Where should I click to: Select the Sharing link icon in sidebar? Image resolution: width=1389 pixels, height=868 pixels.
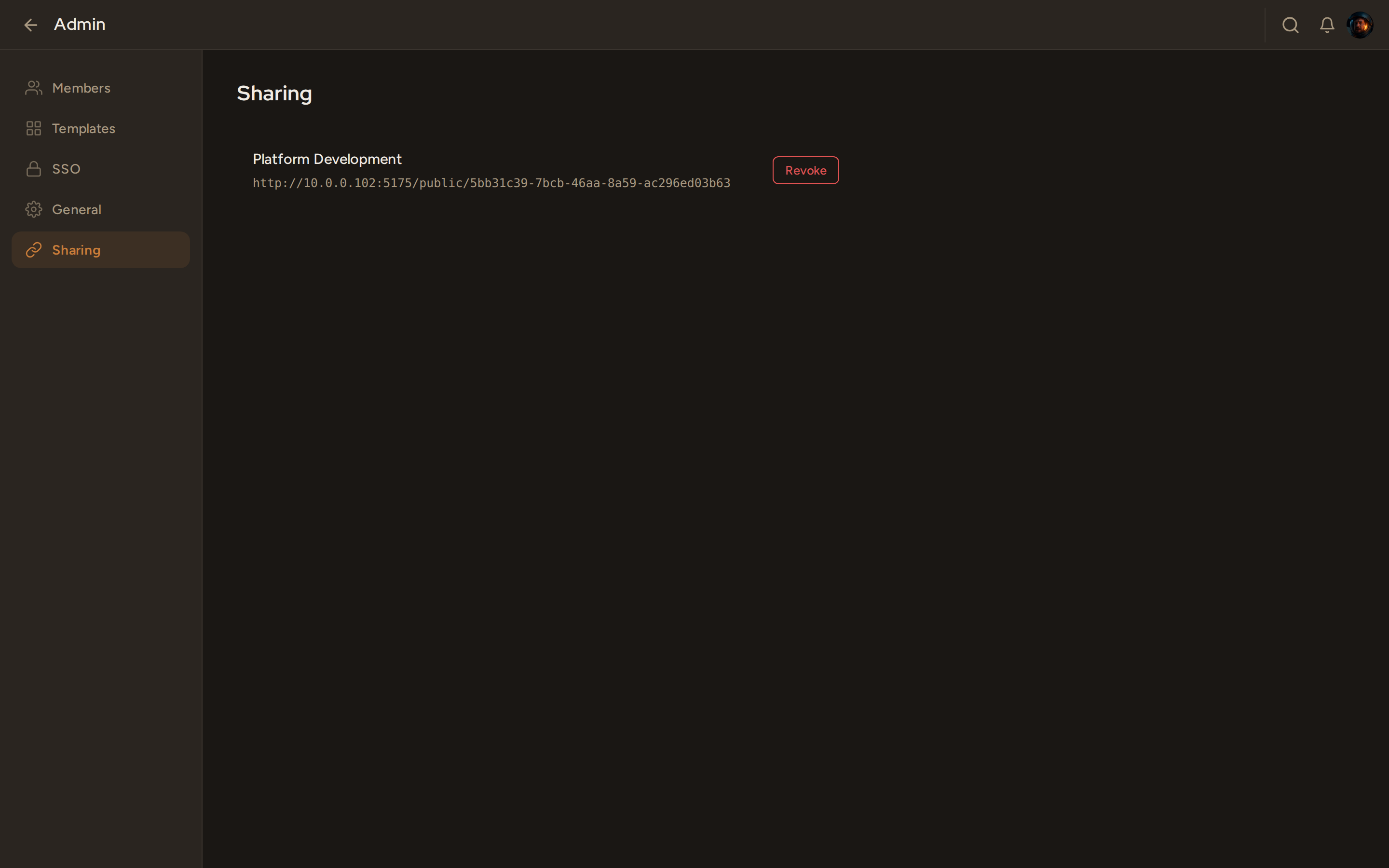[33, 249]
